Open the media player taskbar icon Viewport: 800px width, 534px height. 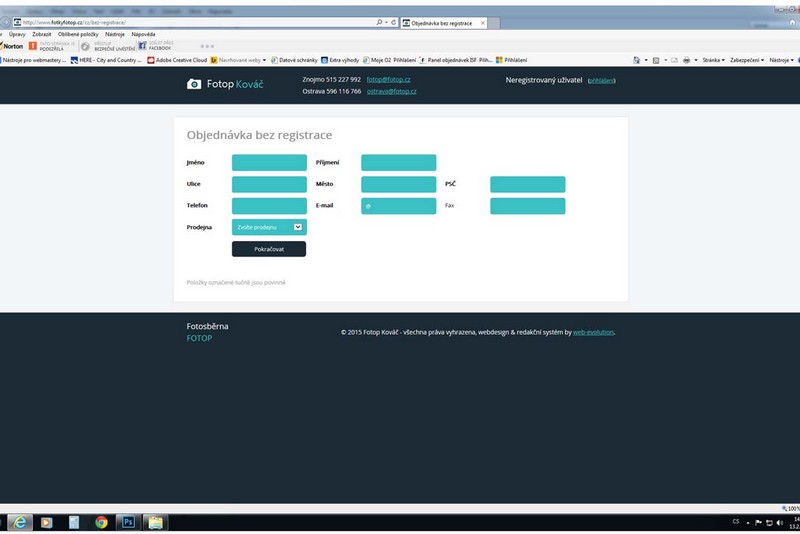[x=47, y=521]
